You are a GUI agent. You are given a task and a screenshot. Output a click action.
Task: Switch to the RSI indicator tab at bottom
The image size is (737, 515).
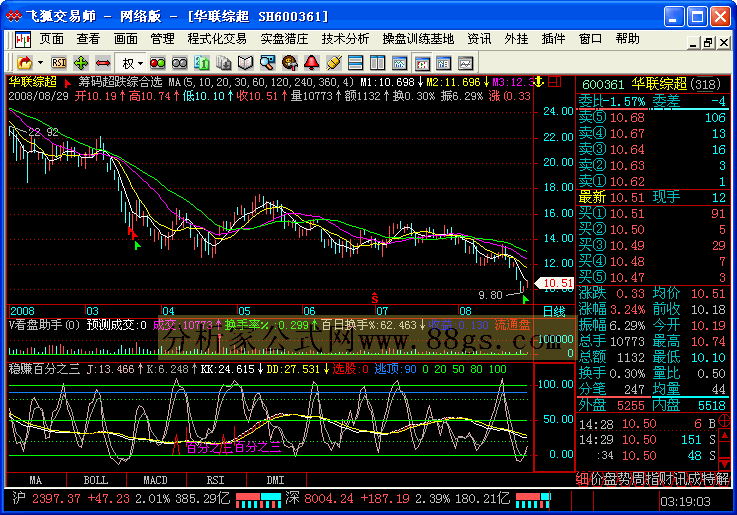[x=216, y=480]
